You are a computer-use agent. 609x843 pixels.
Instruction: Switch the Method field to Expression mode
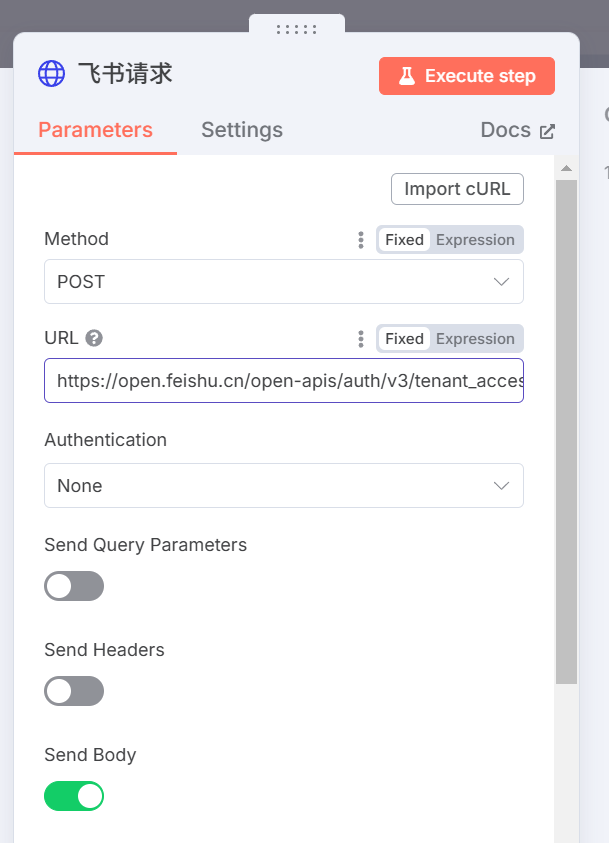click(x=475, y=240)
